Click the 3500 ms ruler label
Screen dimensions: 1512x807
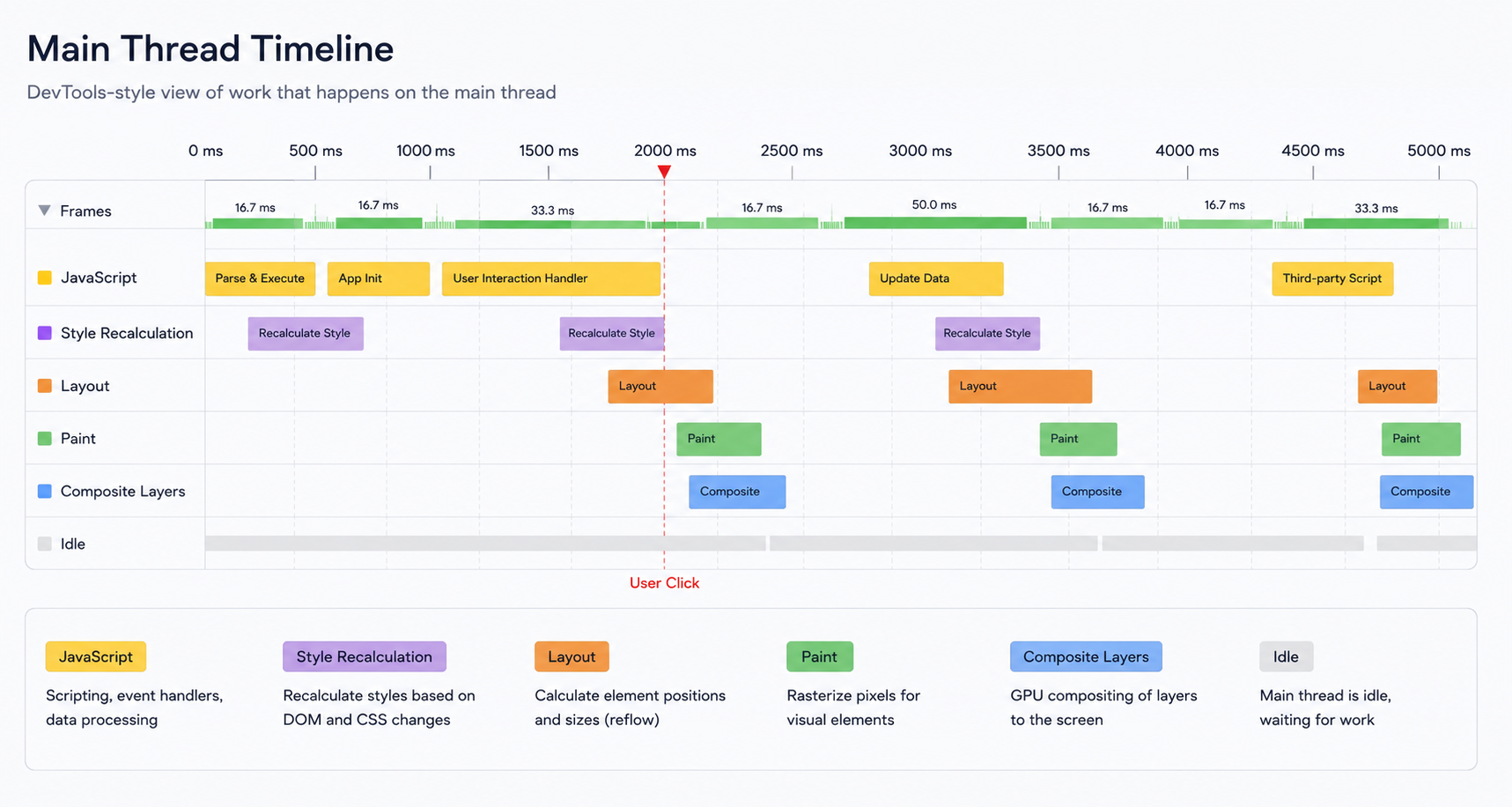pos(1058,151)
